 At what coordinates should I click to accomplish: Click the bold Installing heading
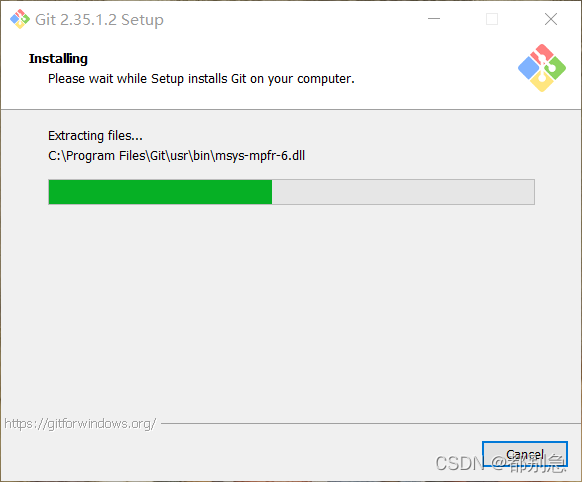58,59
